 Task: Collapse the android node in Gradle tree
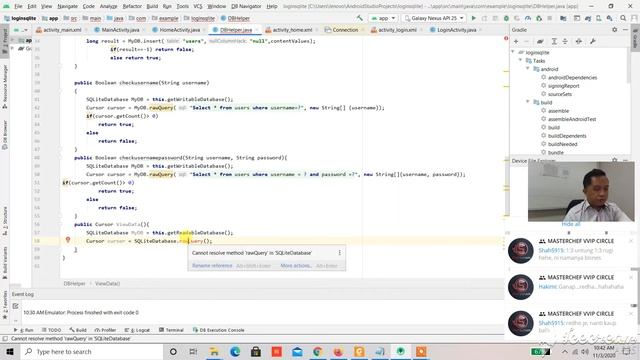(x=528, y=69)
